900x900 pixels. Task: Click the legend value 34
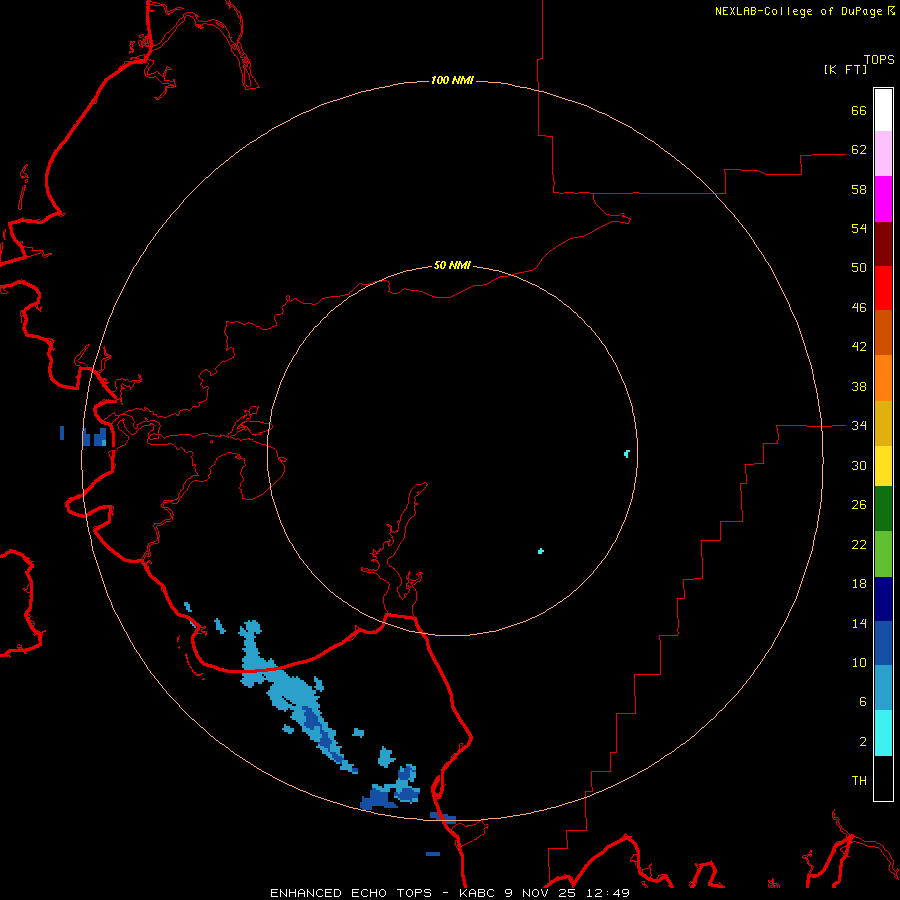click(x=859, y=426)
